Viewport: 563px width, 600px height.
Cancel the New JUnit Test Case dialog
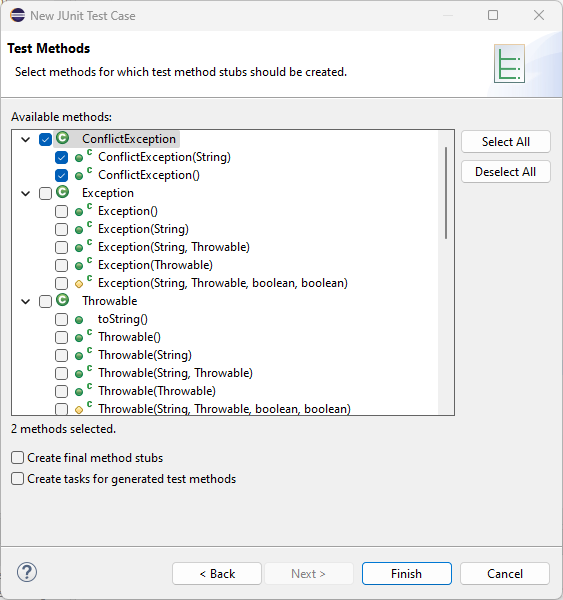tap(505, 573)
